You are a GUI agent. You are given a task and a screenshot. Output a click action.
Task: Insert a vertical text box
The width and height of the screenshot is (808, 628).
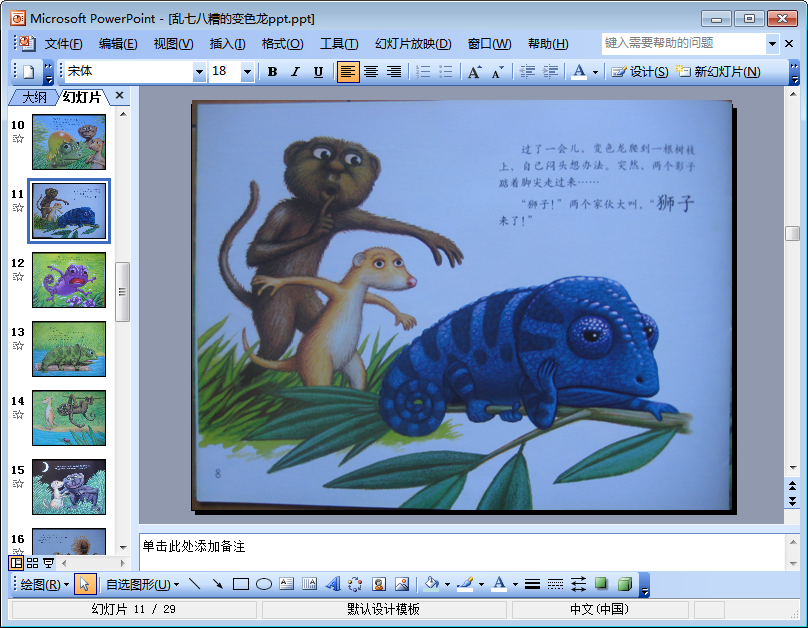[x=310, y=584]
